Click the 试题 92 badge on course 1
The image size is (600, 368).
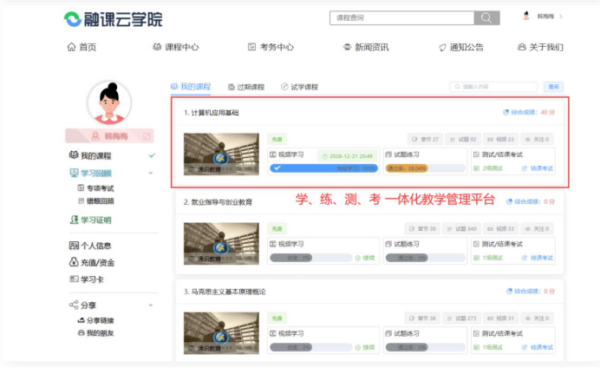point(463,139)
